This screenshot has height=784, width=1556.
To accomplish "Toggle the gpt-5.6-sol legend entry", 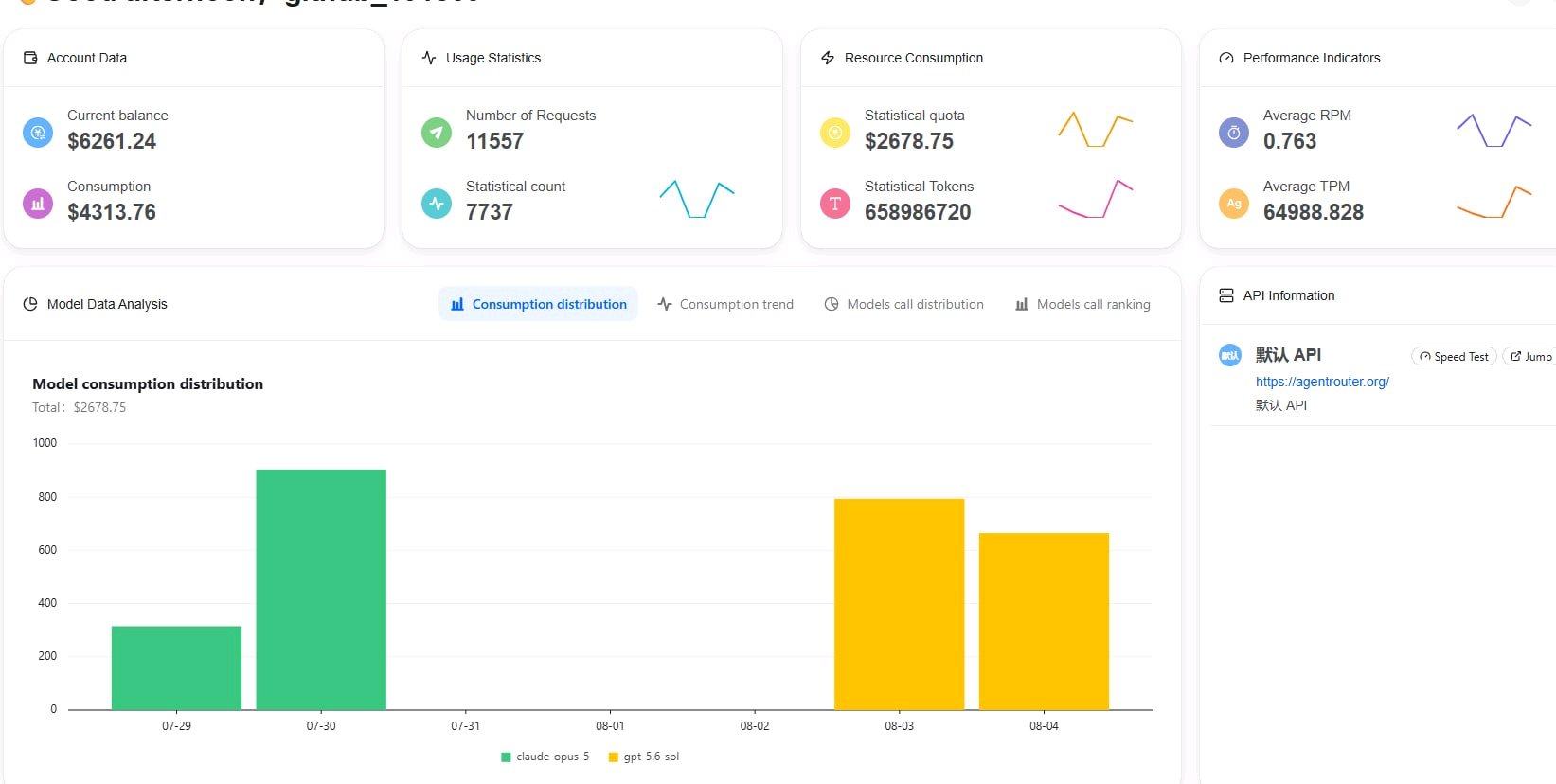I will [x=644, y=757].
